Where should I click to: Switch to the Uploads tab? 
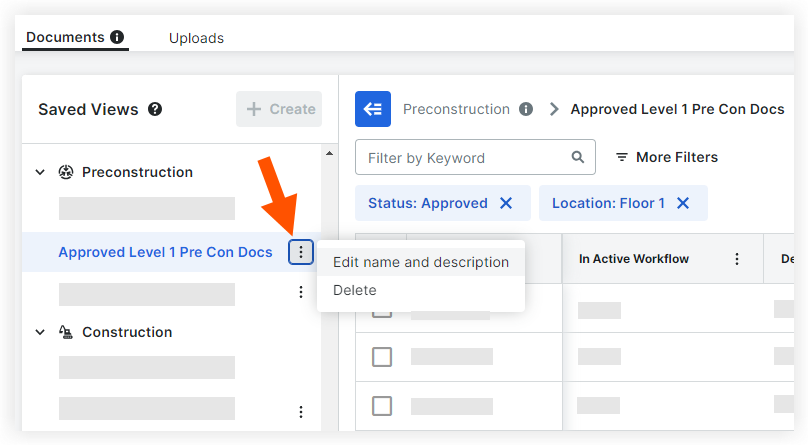(x=196, y=38)
